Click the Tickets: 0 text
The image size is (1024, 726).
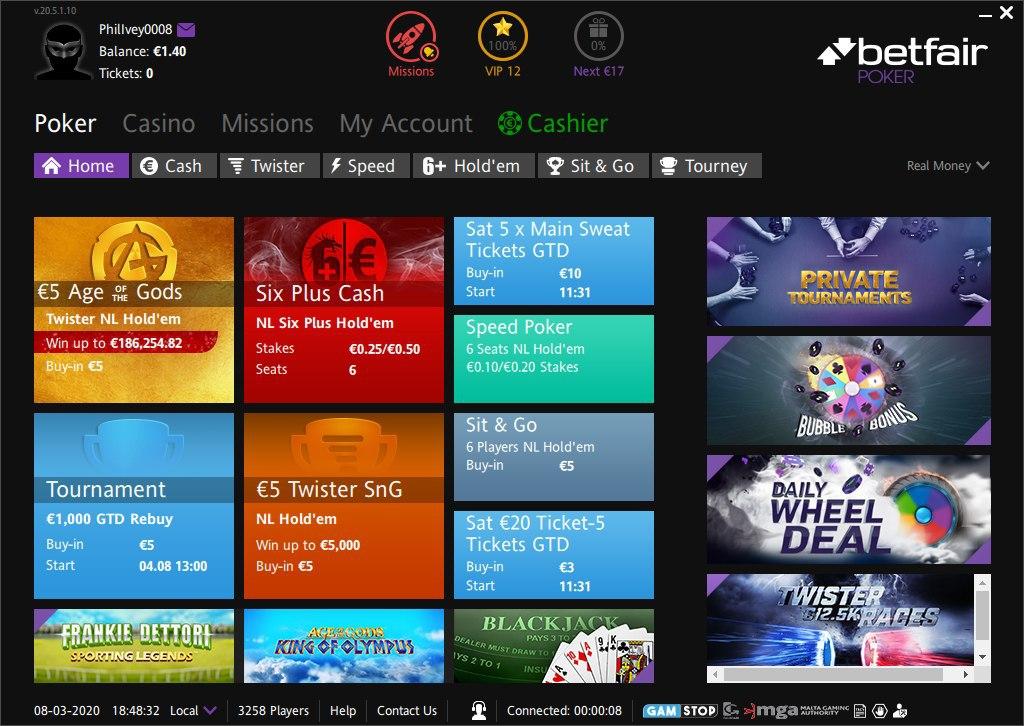[x=126, y=73]
